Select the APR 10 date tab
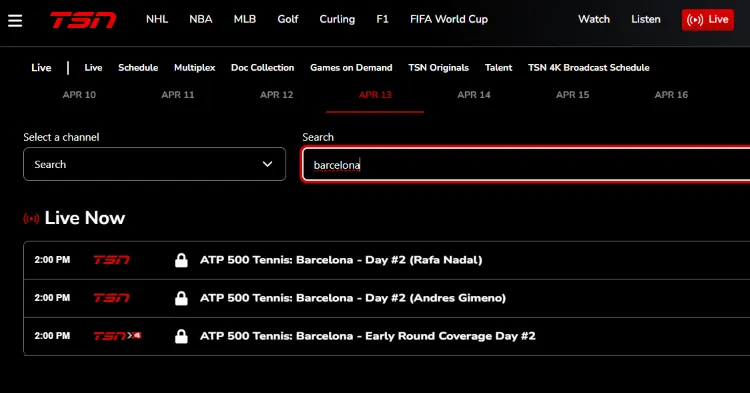The height and width of the screenshot is (393, 750). point(79,95)
